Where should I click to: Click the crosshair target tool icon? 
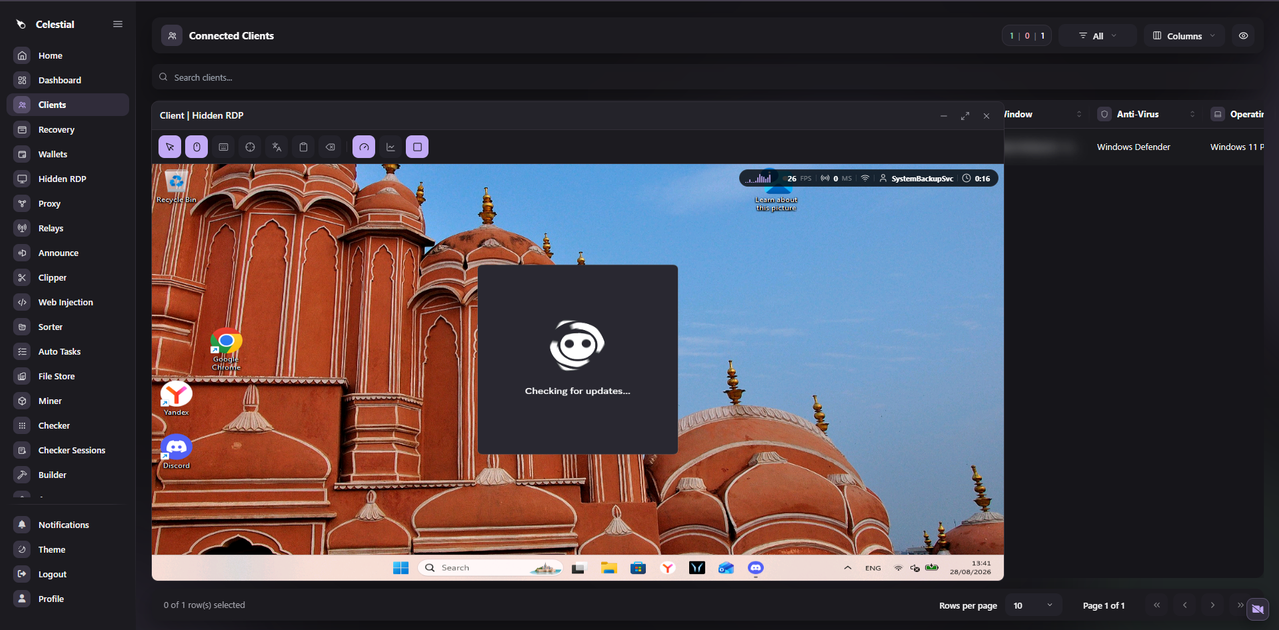pyautogui.click(x=250, y=147)
